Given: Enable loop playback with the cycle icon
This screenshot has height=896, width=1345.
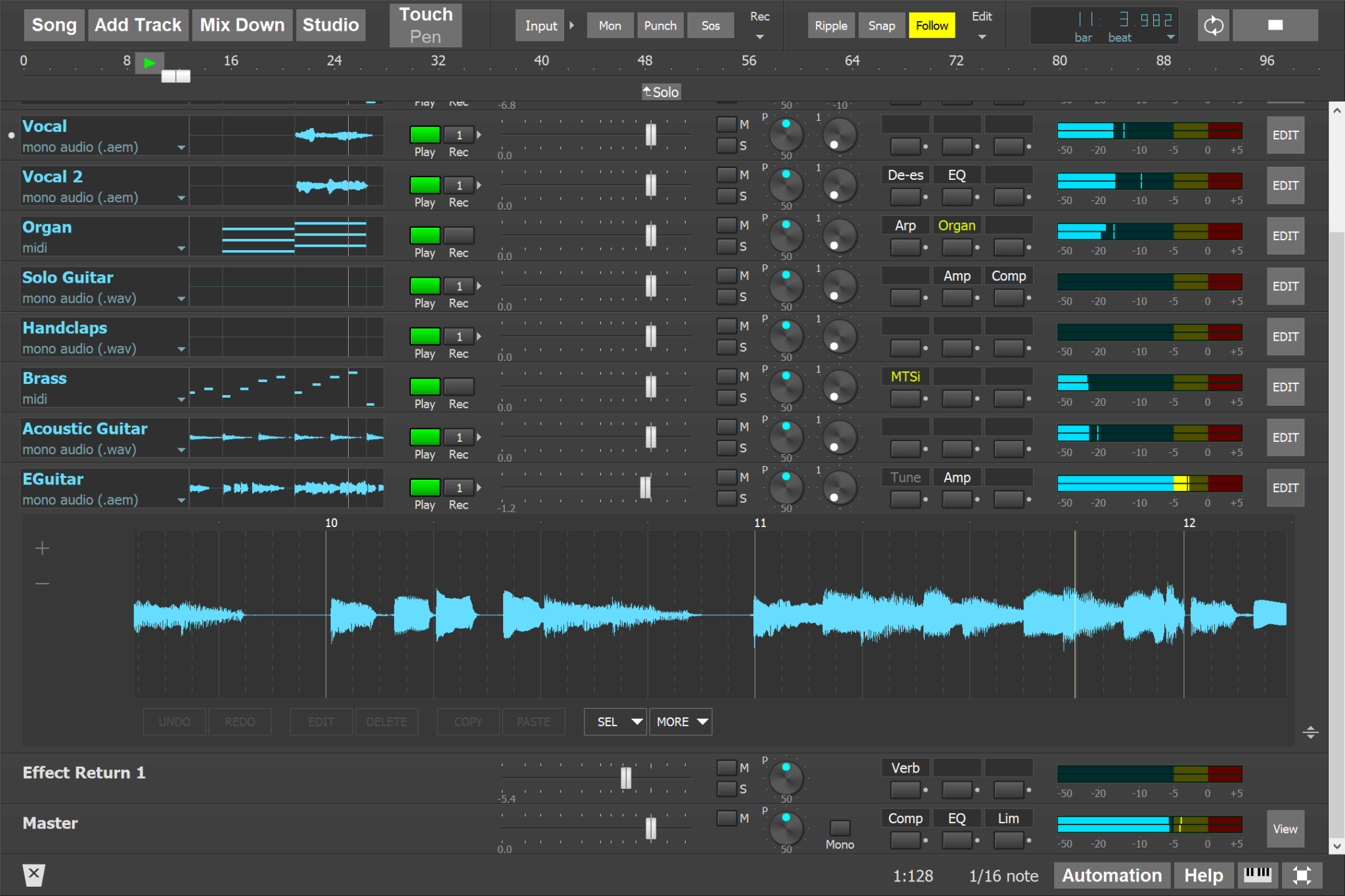Looking at the screenshot, I should [1213, 24].
